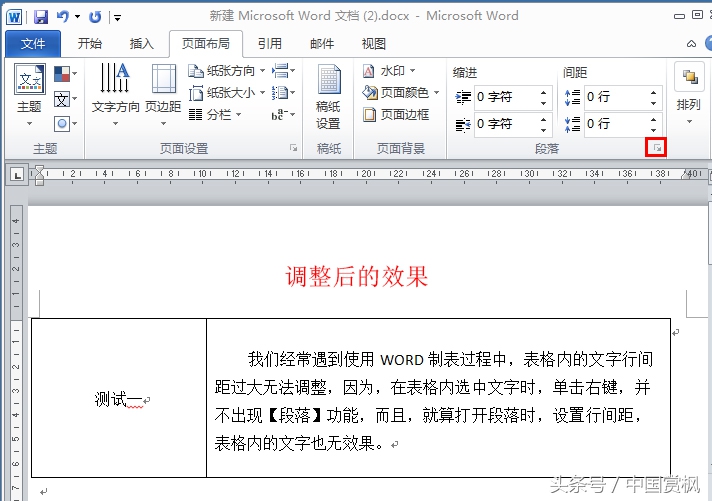Viewport: 712px width, 501px height.
Task: Switch to the 引用 tab
Action: pos(270,44)
